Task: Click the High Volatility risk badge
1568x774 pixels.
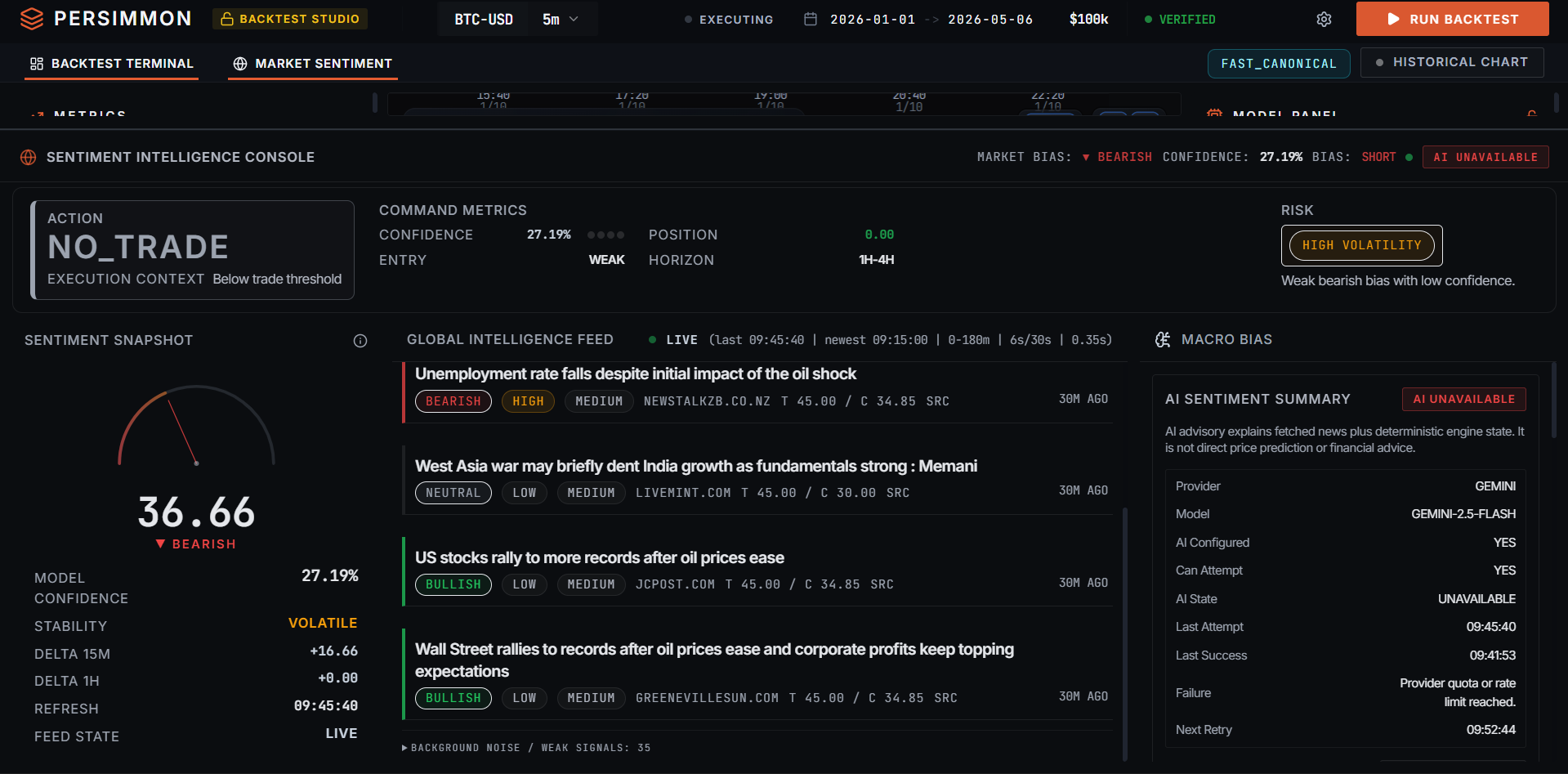Action: pos(1362,245)
